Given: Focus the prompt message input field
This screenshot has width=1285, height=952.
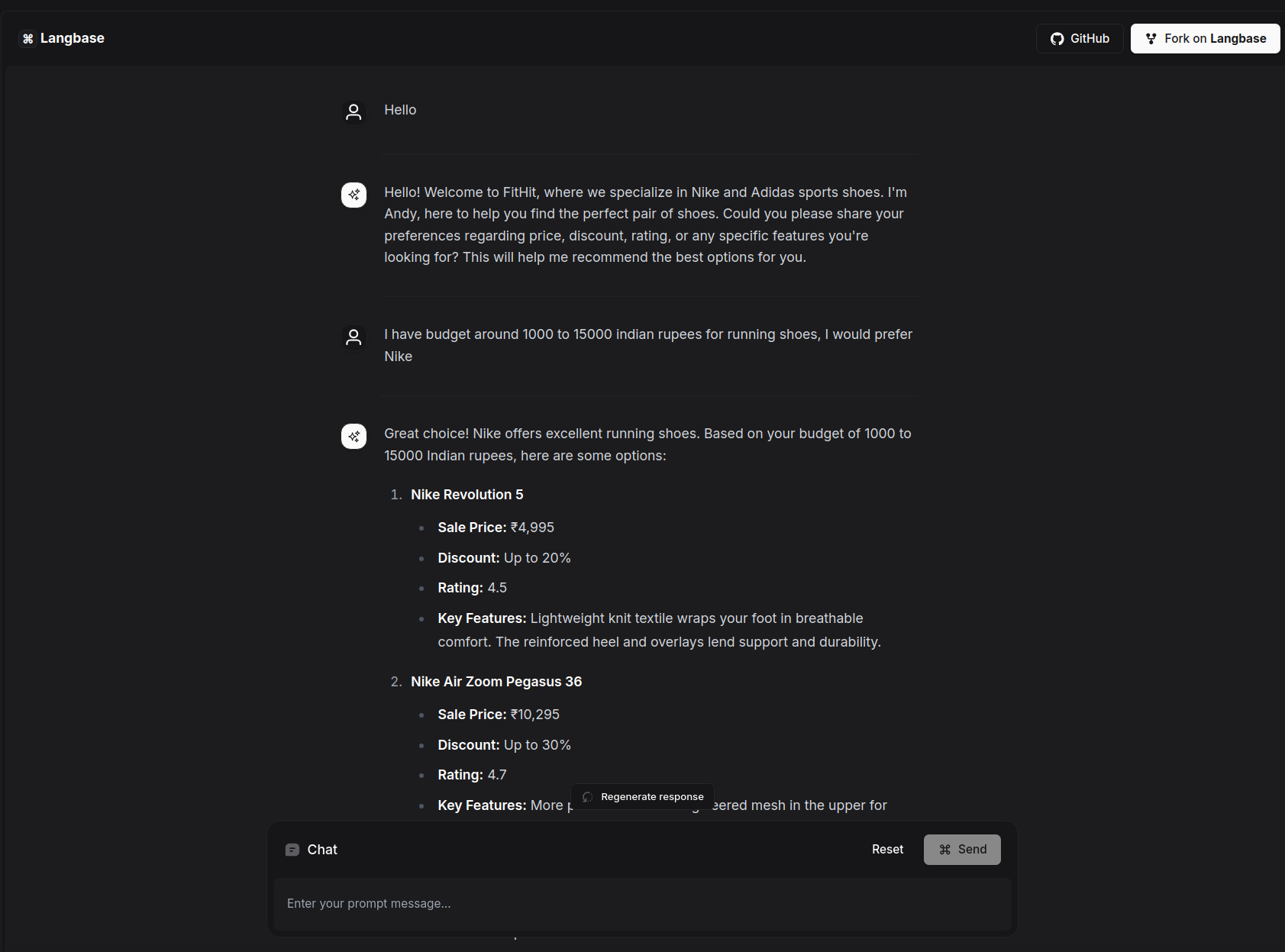Looking at the screenshot, I should coord(642,904).
